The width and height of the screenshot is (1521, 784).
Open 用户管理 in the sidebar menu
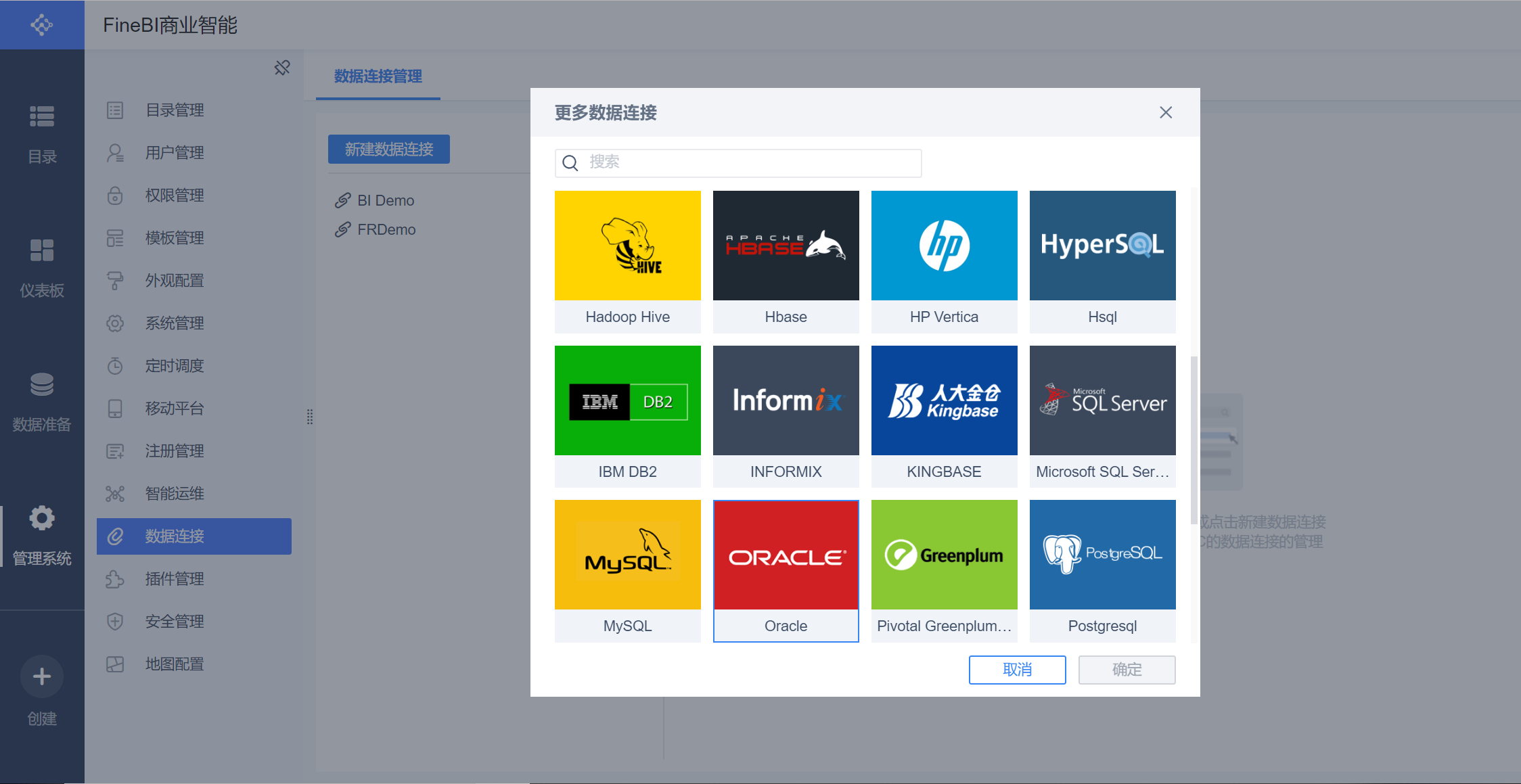click(175, 153)
